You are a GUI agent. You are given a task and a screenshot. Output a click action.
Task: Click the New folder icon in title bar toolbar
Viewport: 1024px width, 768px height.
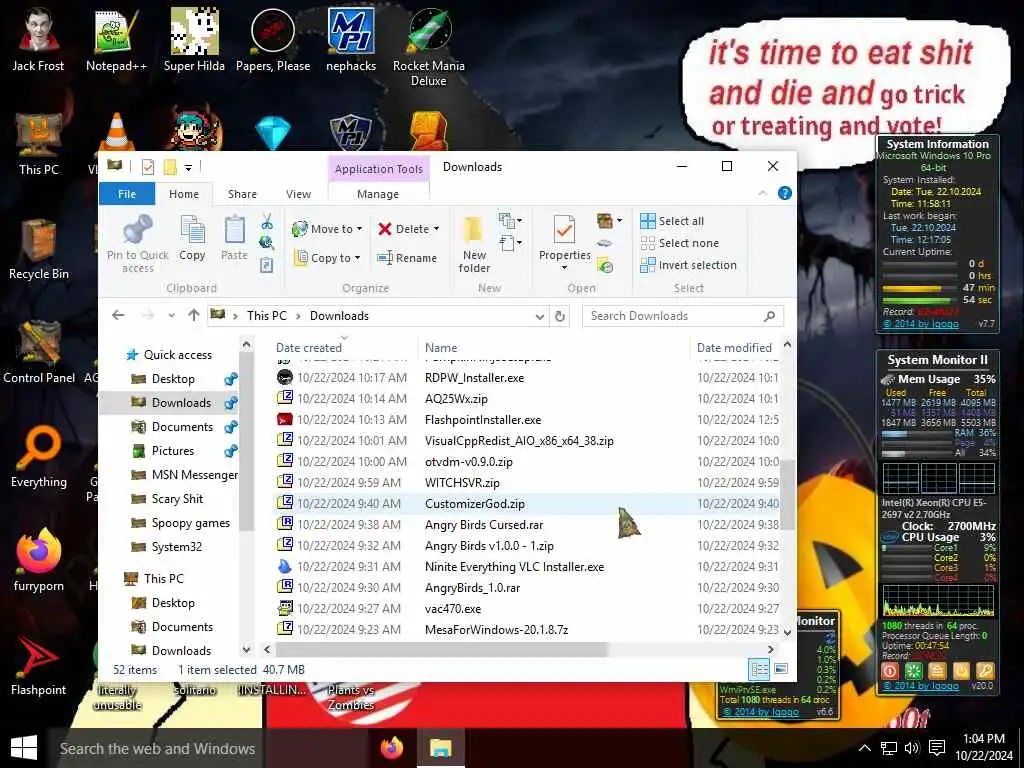click(170, 167)
